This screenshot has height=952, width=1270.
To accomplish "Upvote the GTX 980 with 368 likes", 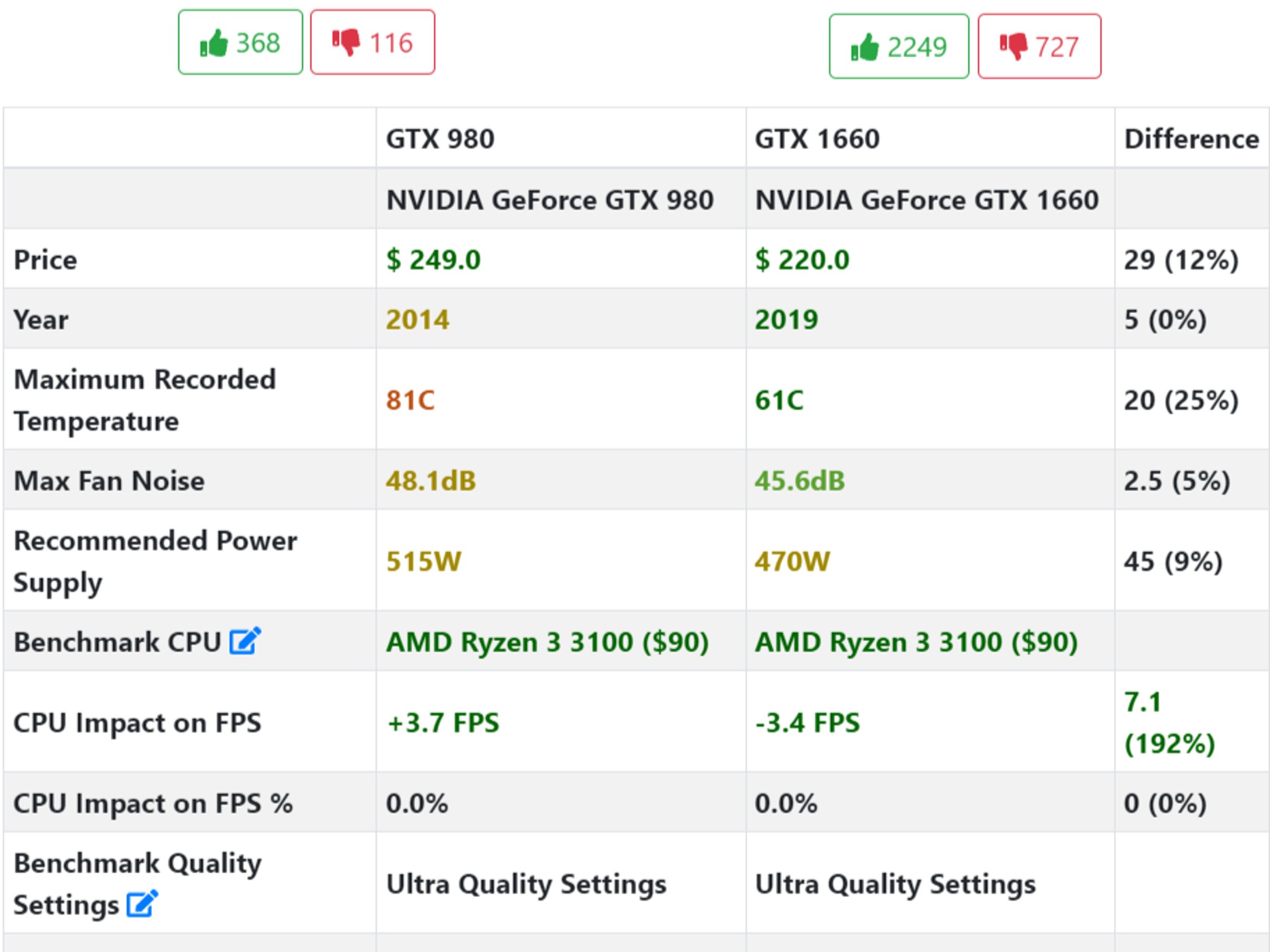I will click(x=240, y=42).
